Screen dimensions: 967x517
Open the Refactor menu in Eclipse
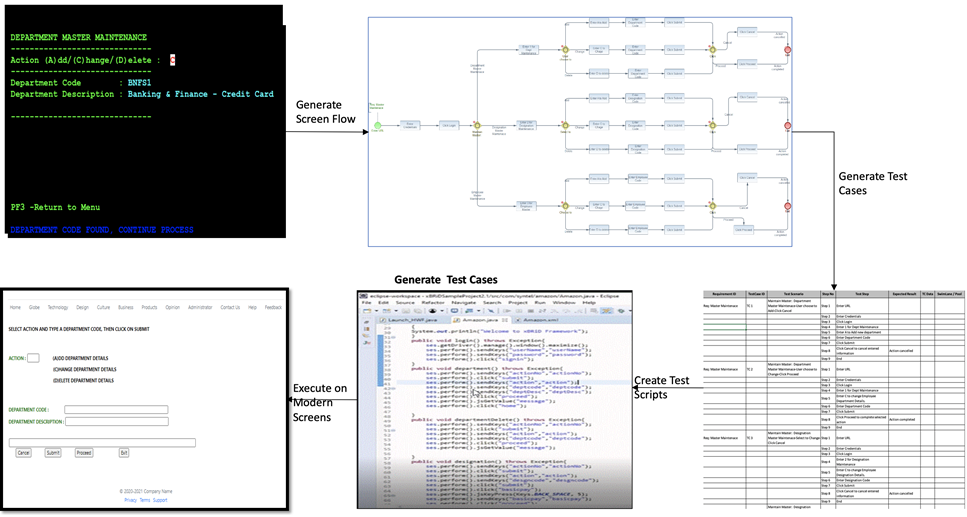[x=433, y=303]
